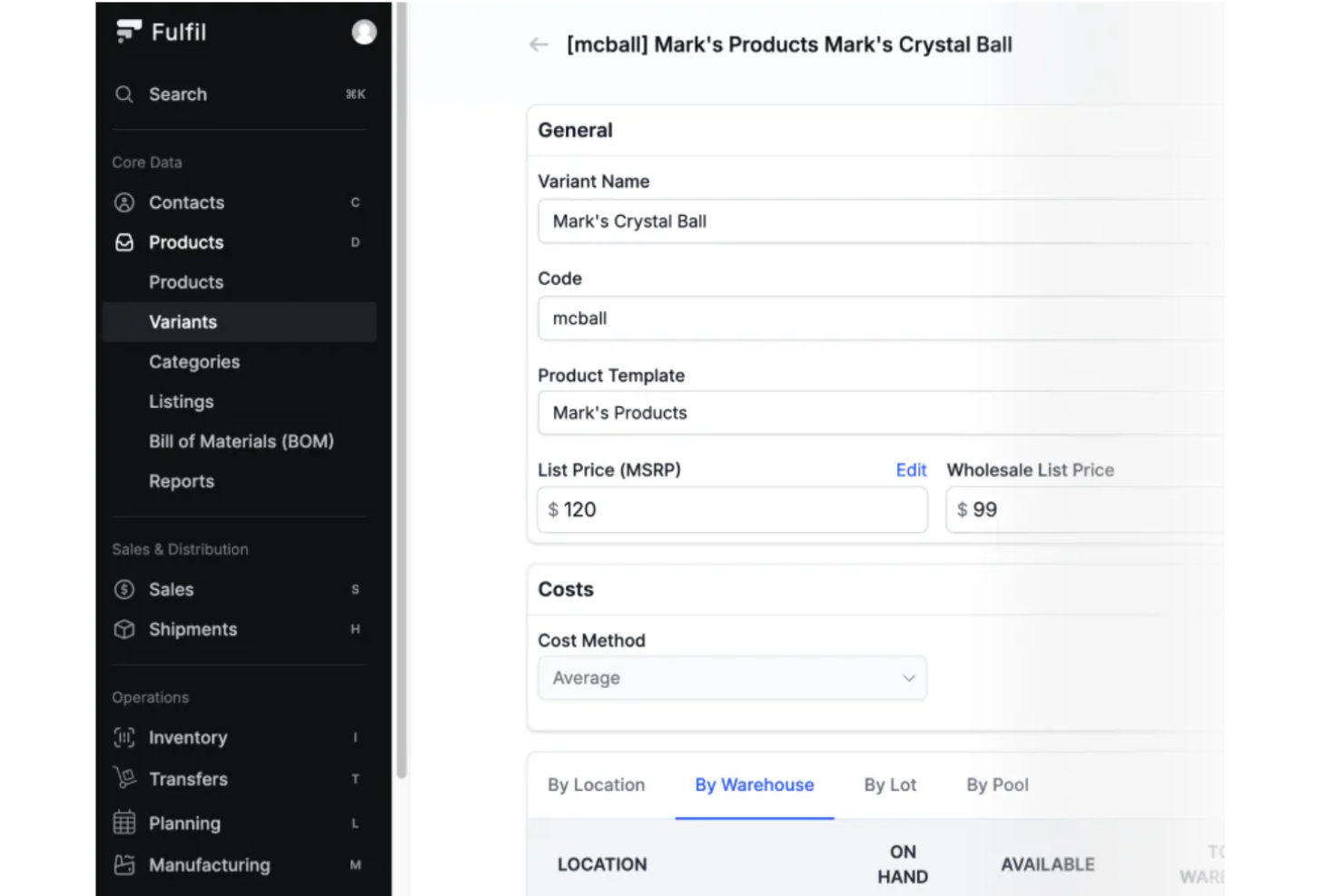Screen dimensions: 1344x896
Task: Click the Manufacturing icon in sidebar
Action: 124,864
